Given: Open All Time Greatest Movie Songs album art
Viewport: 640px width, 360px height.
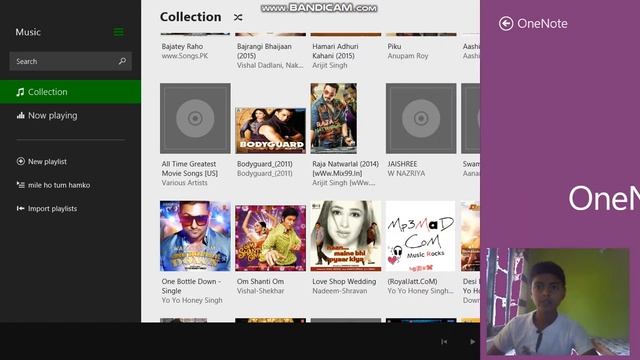Looking at the screenshot, I should click(x=195, y=118).
